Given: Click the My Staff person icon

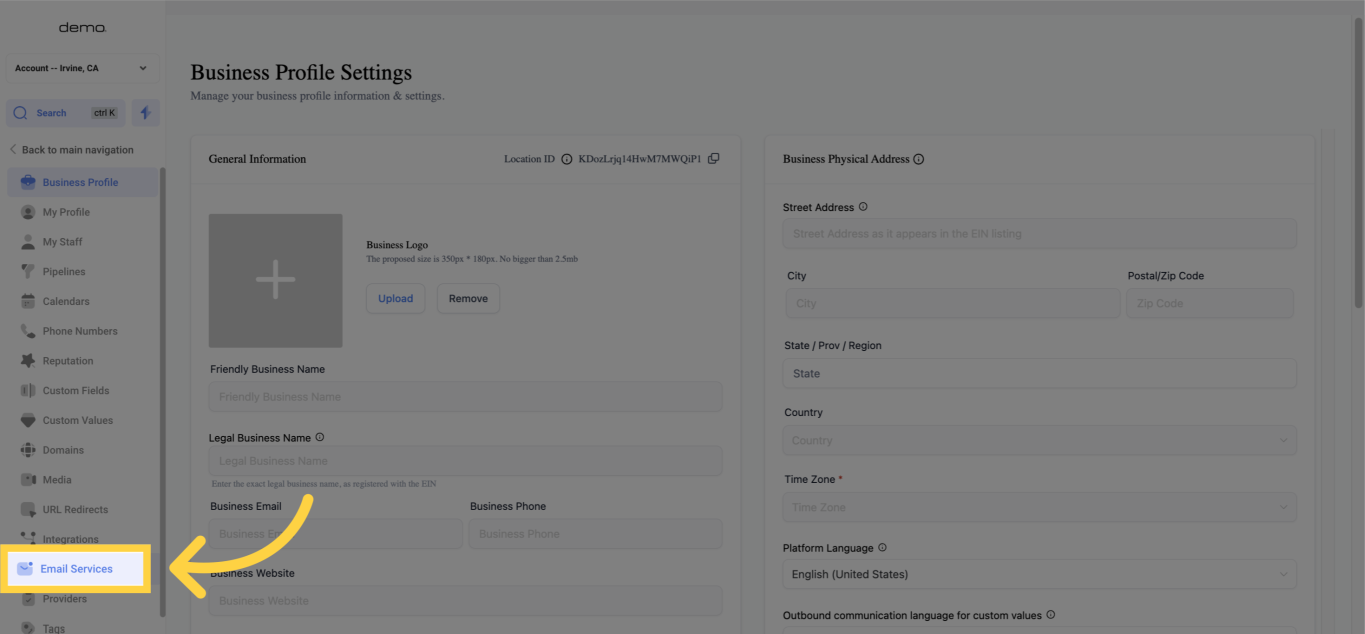Looking at the screenshot, I should pos(28,242).
